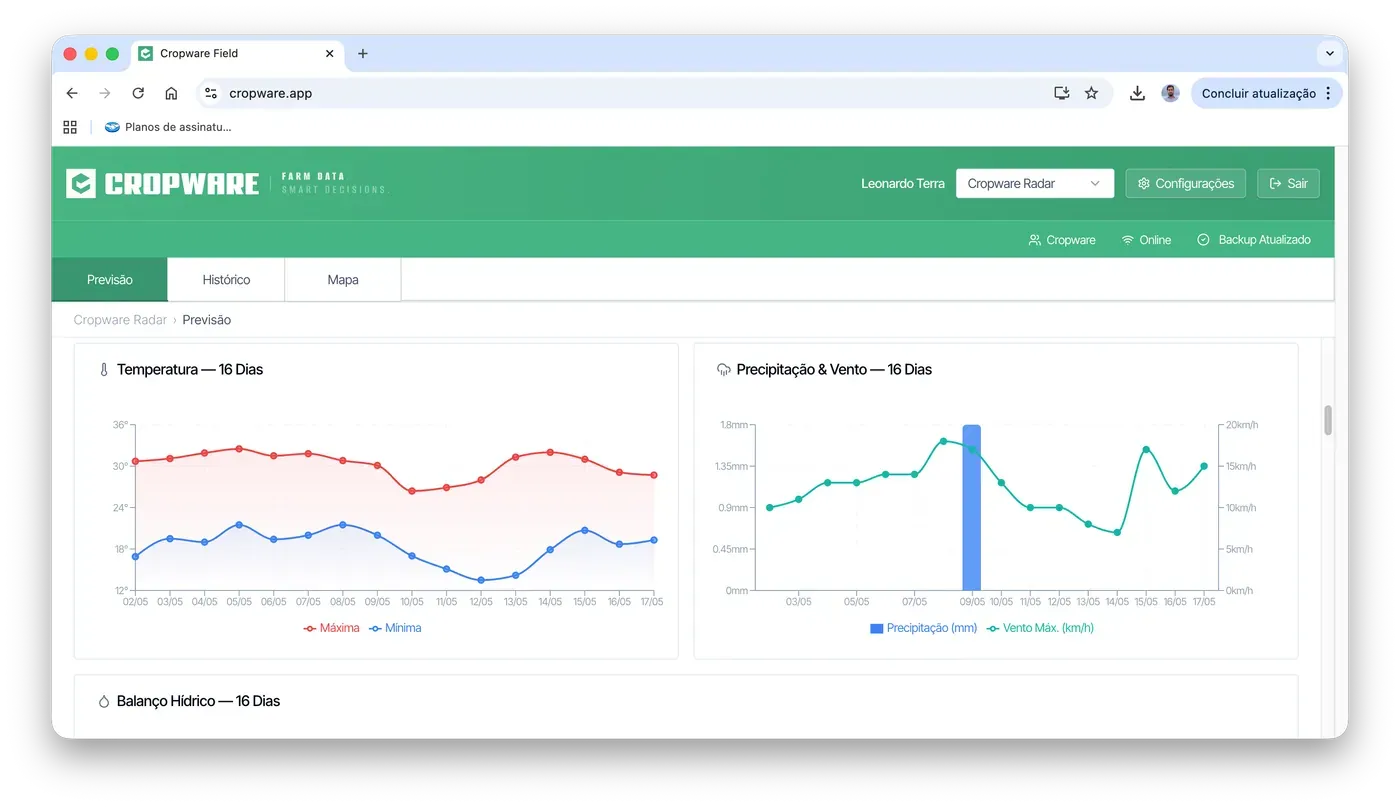Select the Cropware Field browser tab
Viewport: 1400px width, 807px height.
tap(237, 54)
